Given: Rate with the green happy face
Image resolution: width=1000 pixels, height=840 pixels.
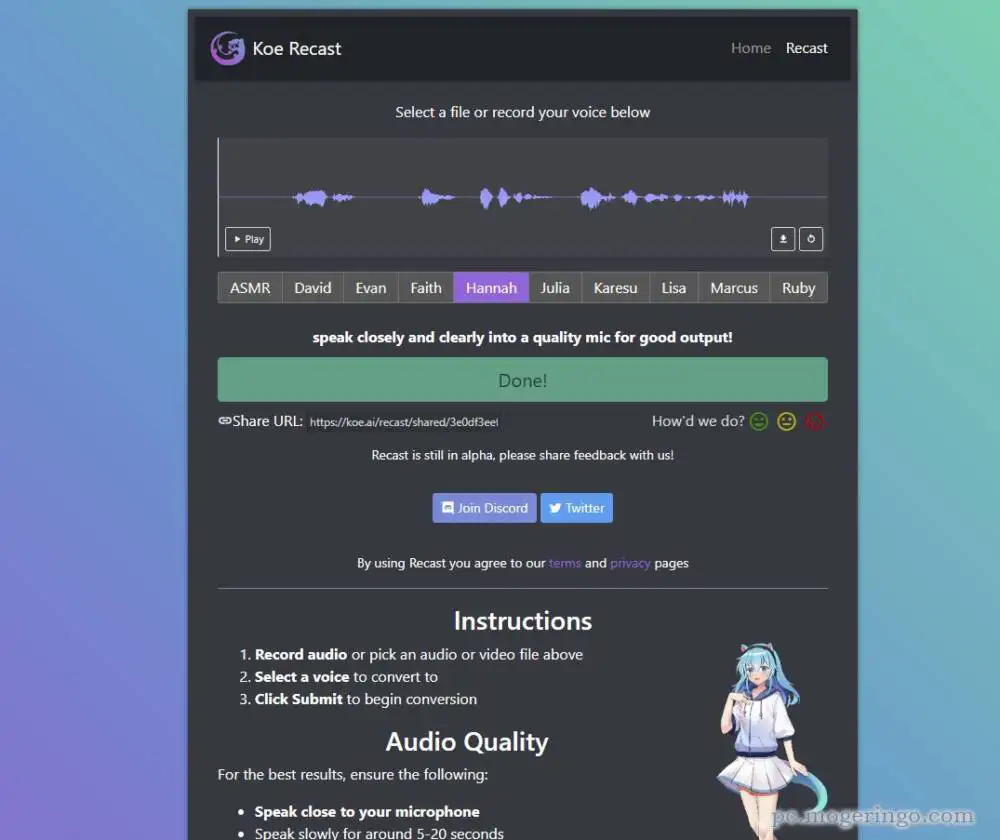Looking at the screenshot, I should click(758, 422).
